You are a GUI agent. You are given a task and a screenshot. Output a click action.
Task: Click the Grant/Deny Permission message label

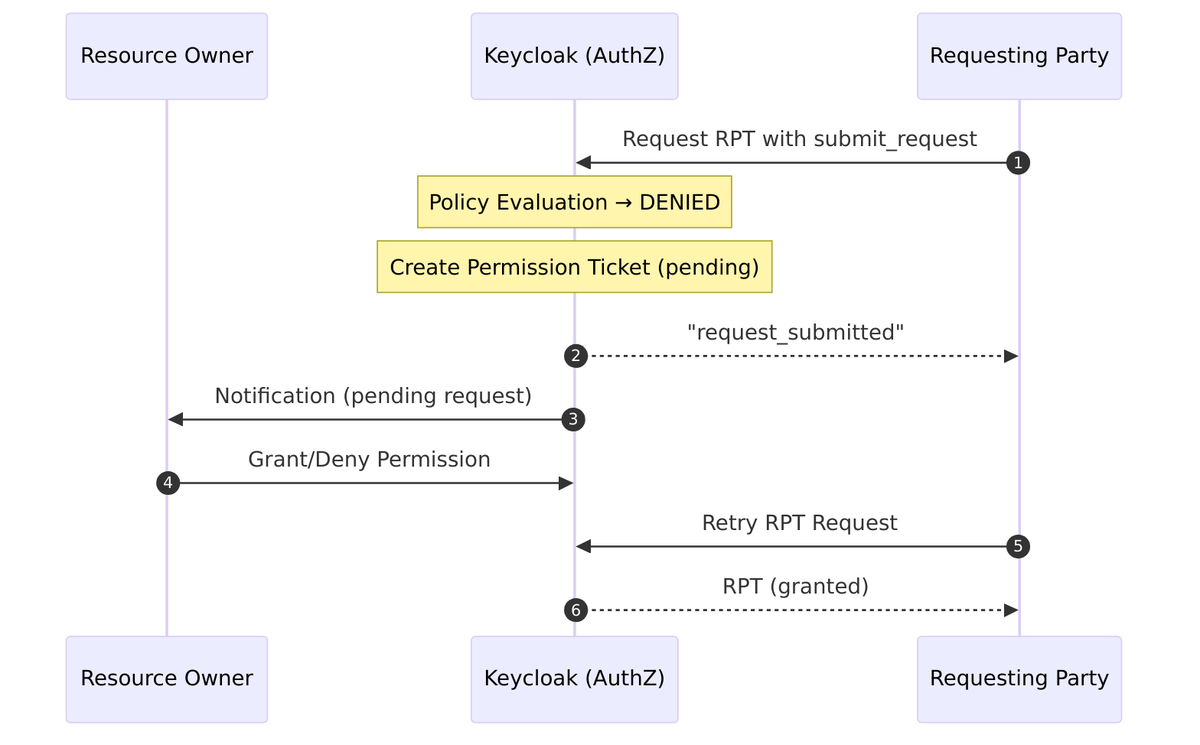point(369,459)
